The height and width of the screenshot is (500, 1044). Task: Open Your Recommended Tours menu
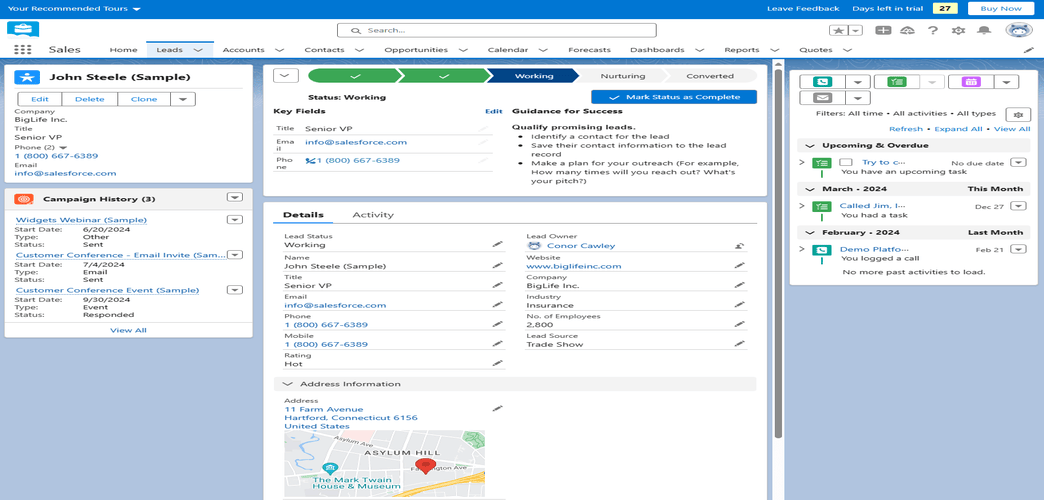coord(74,9)
